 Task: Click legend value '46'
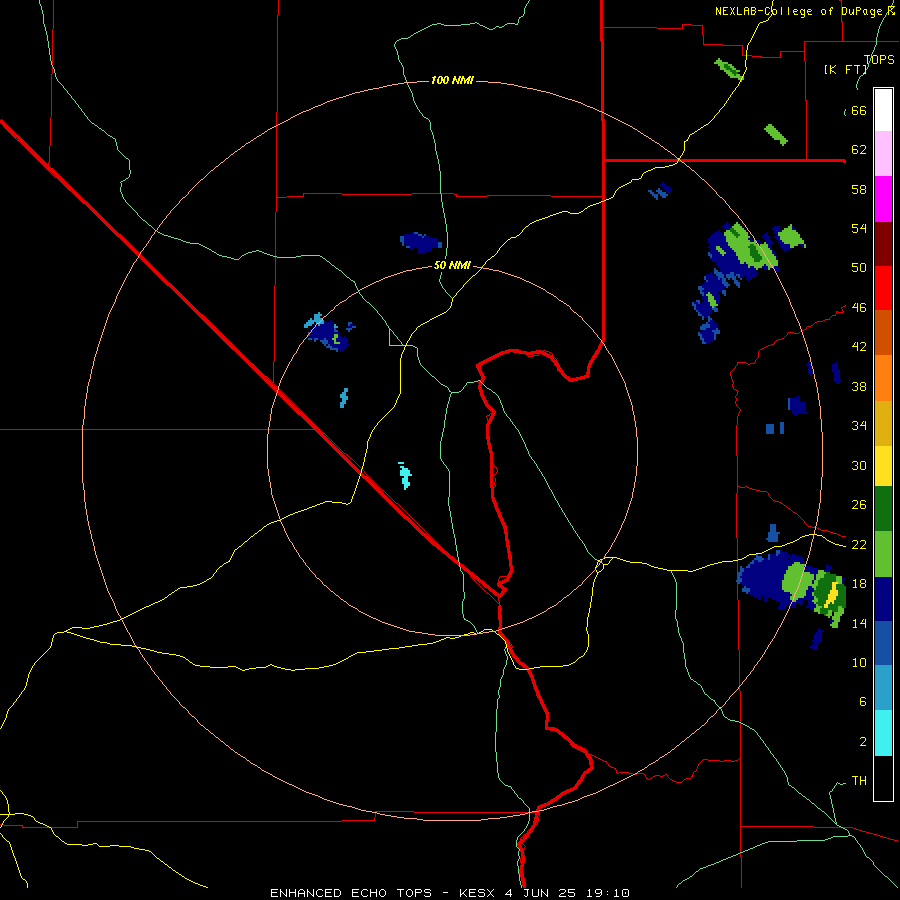(859, 308)
